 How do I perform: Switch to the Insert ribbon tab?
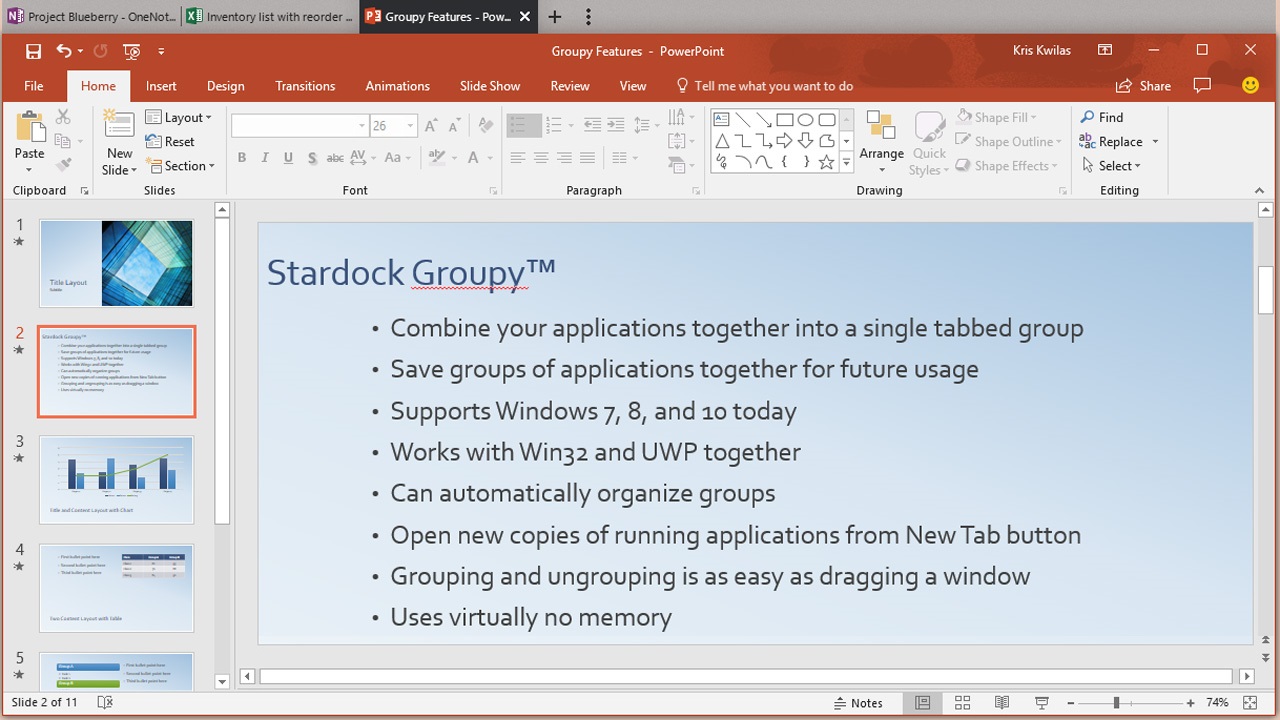[x=161, y=86]
